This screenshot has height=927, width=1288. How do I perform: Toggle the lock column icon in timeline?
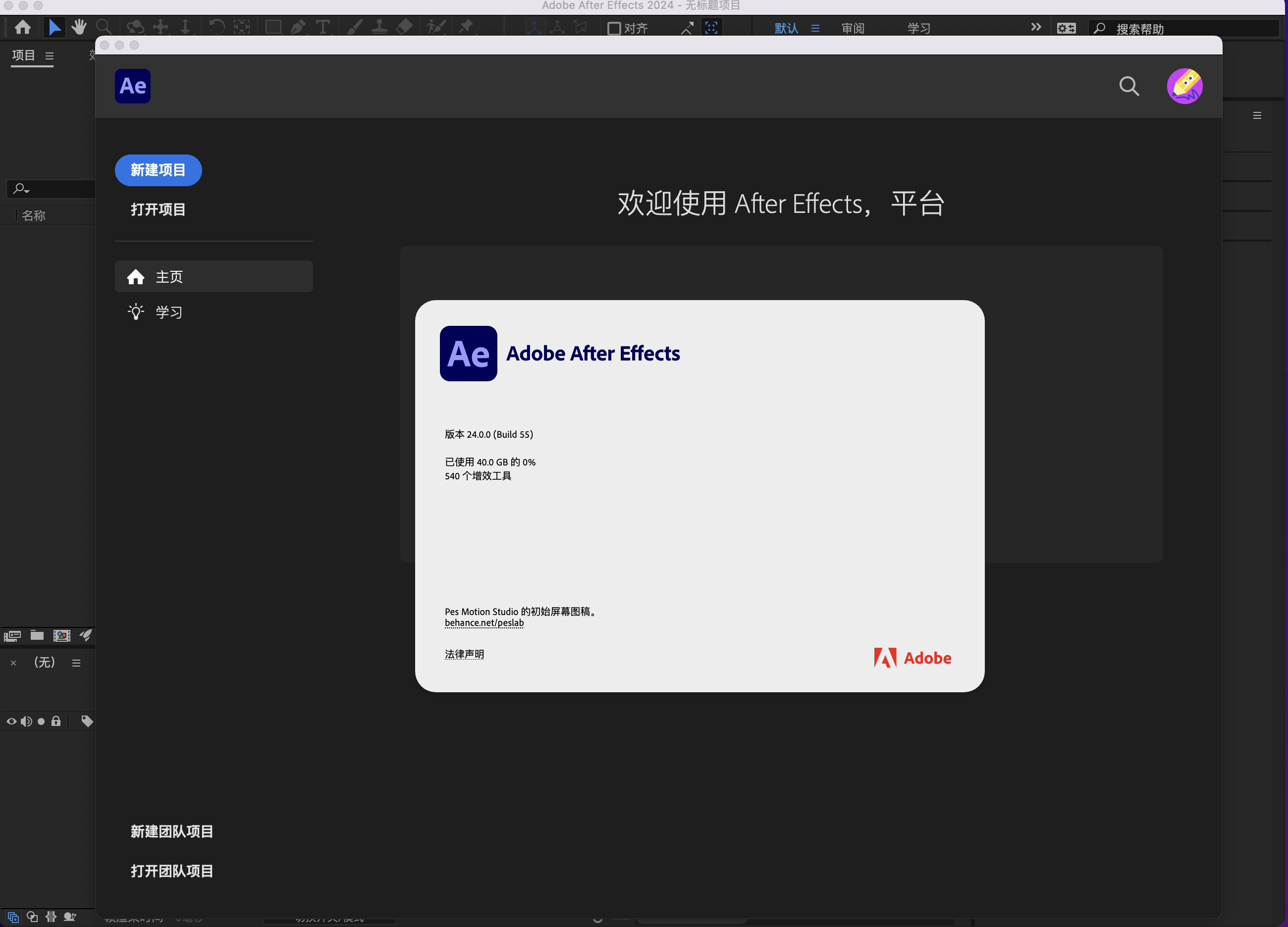[x=55, y=721]
